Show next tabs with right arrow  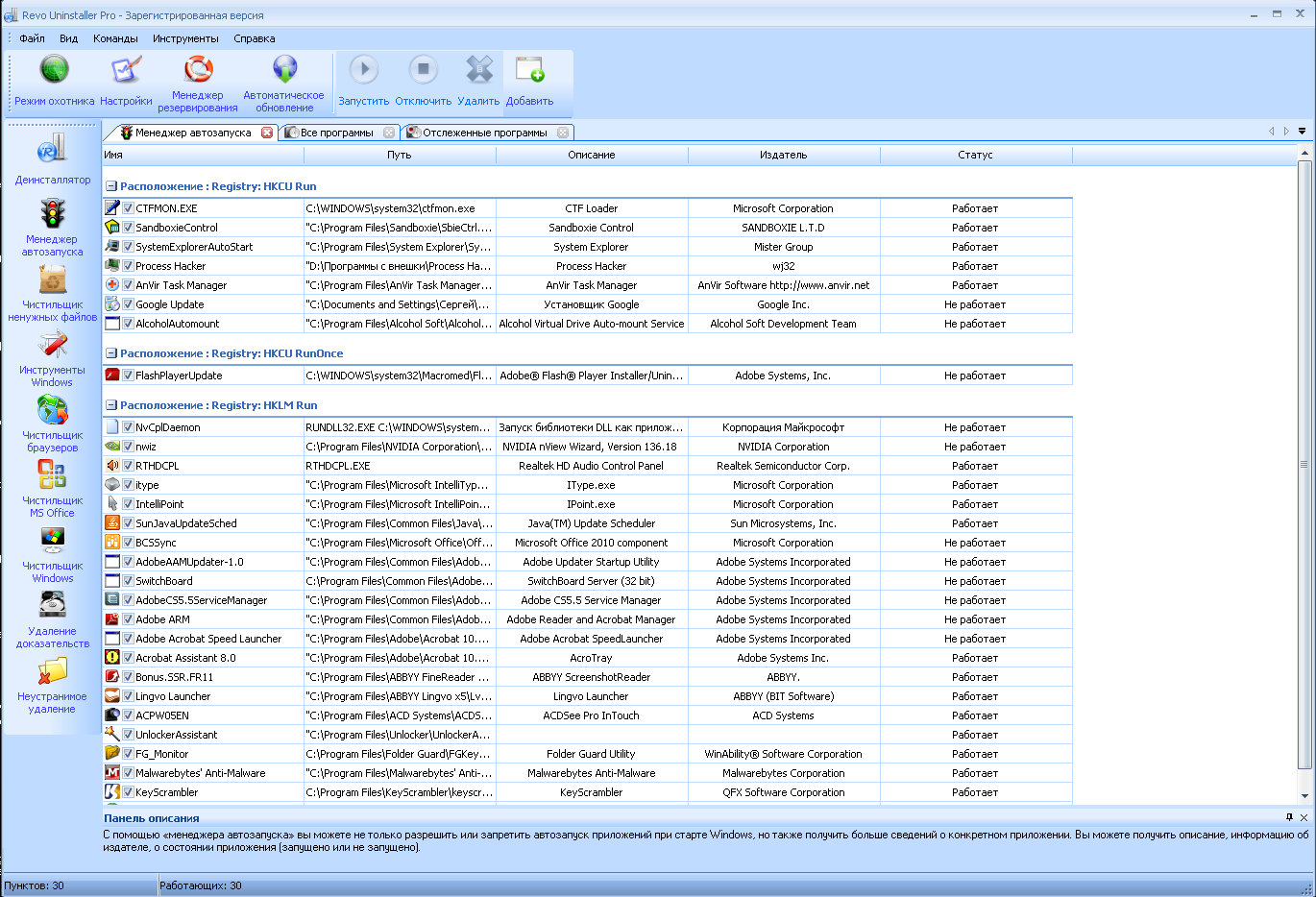tap(1286, 132)
